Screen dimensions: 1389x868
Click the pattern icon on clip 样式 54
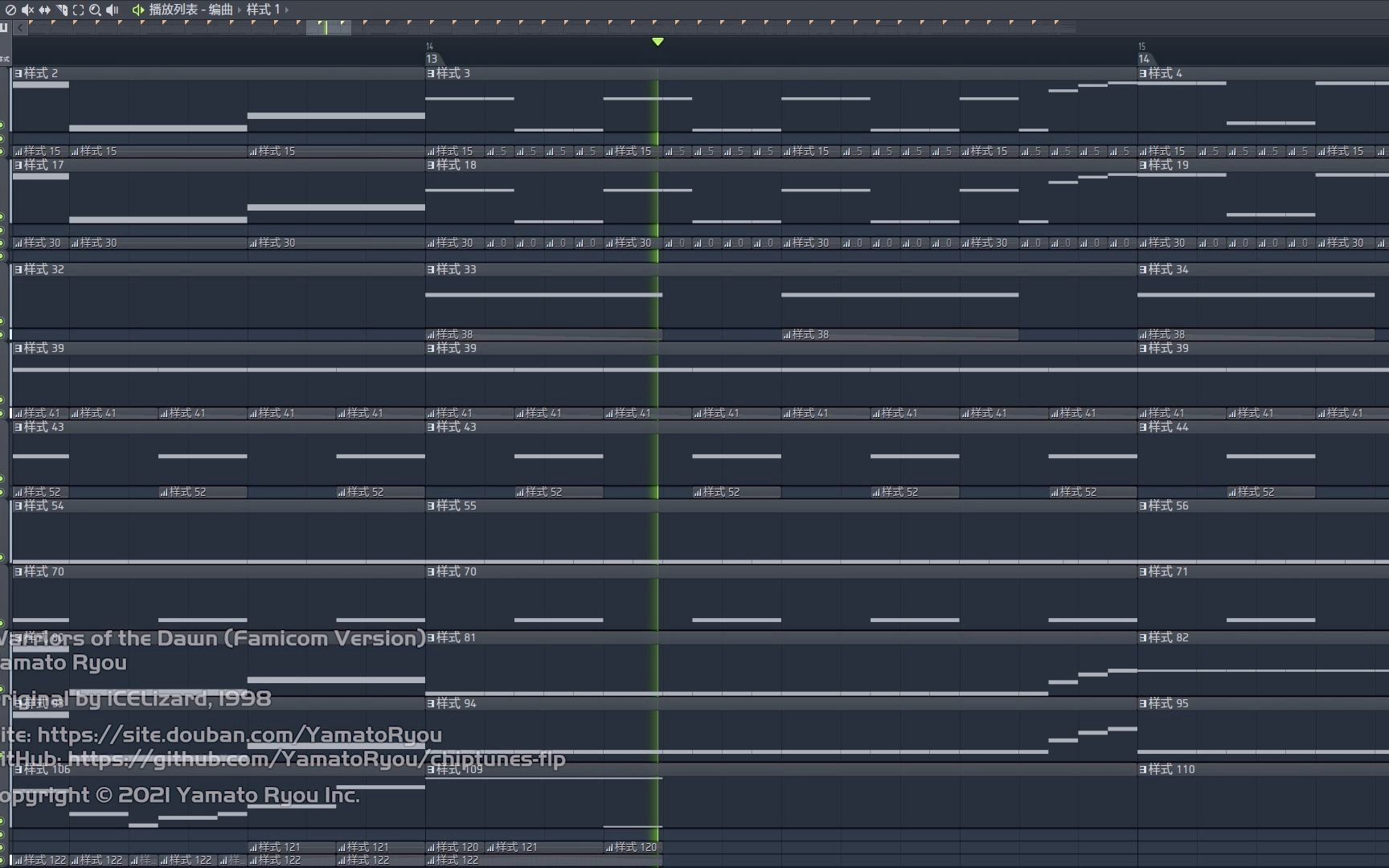point(18,506)
